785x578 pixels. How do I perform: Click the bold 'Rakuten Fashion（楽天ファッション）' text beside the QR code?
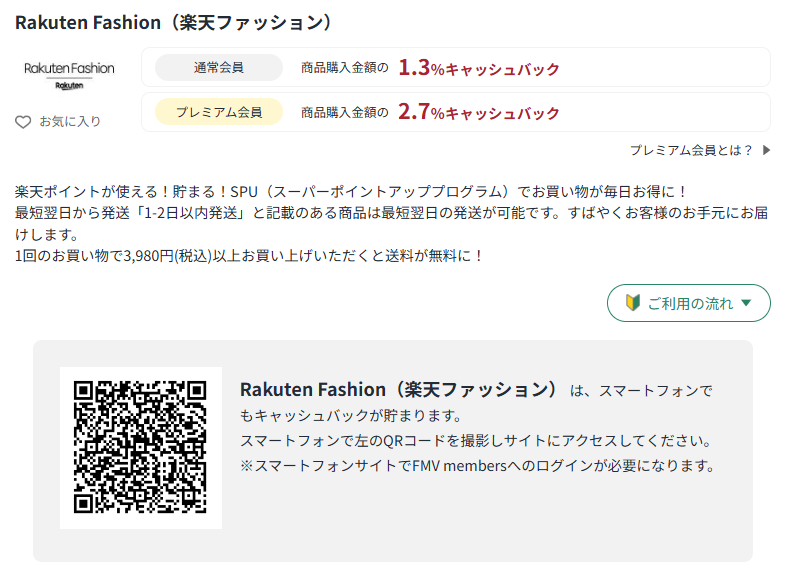click(399, 389)
